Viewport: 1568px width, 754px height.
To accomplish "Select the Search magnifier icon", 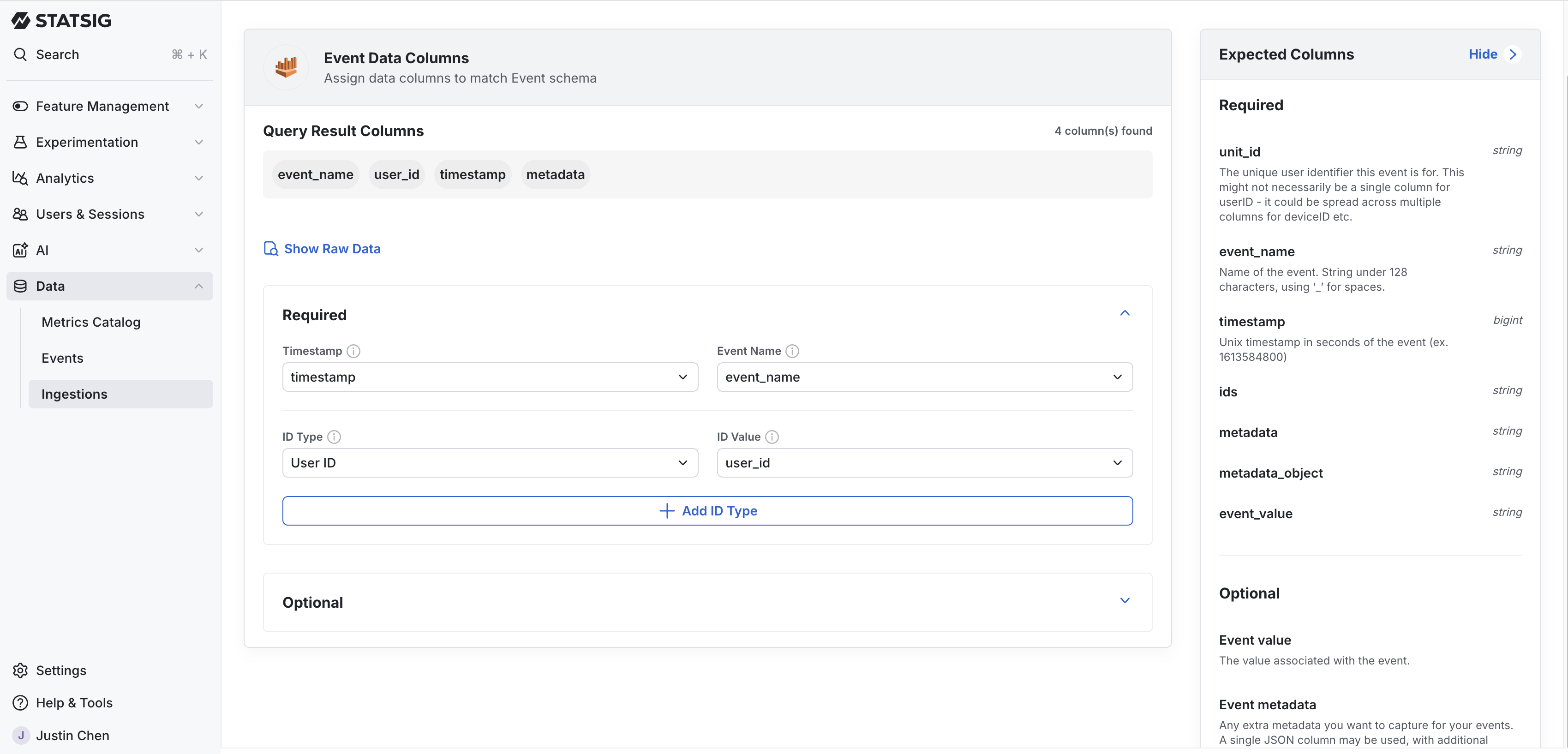I will pos(20,54).
